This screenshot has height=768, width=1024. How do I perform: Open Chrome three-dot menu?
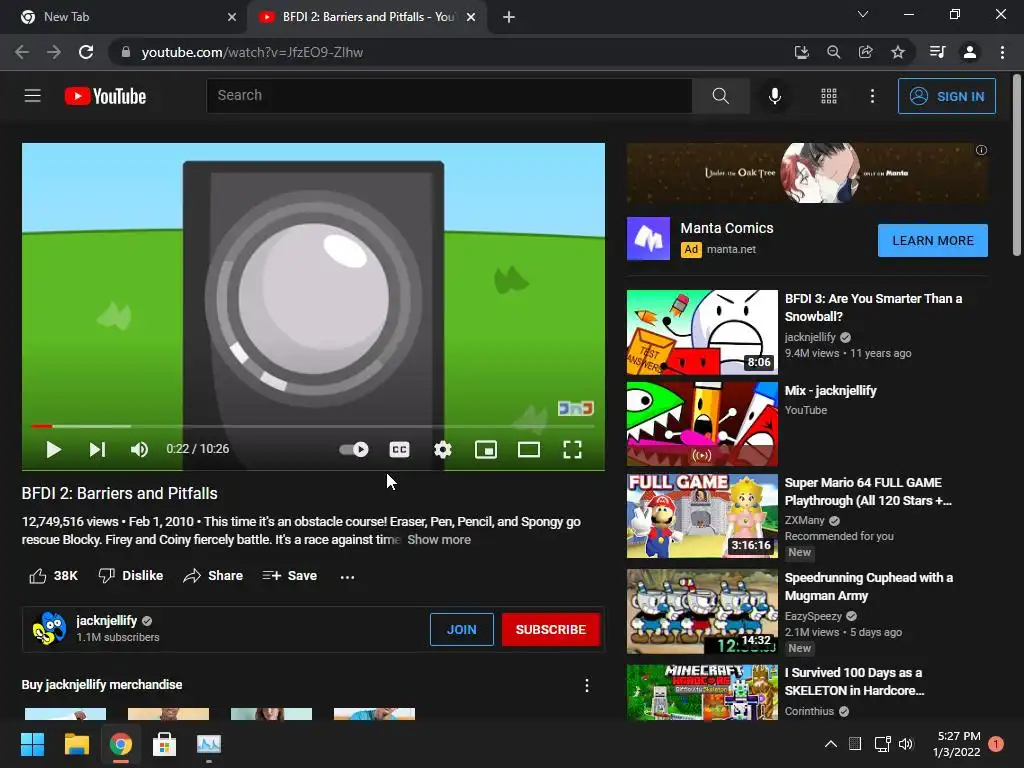point(1002,52)
